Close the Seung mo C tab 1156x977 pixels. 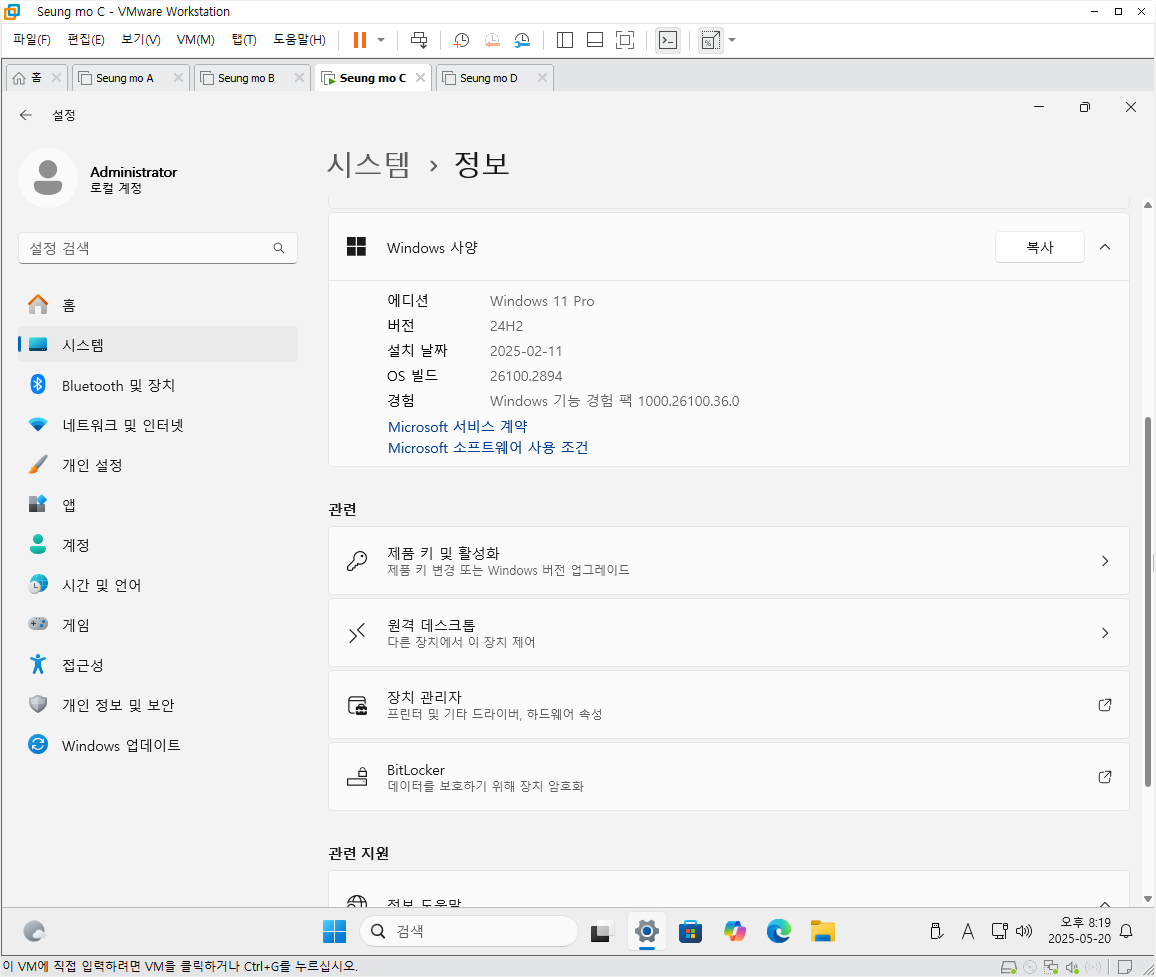coord(420,77)
